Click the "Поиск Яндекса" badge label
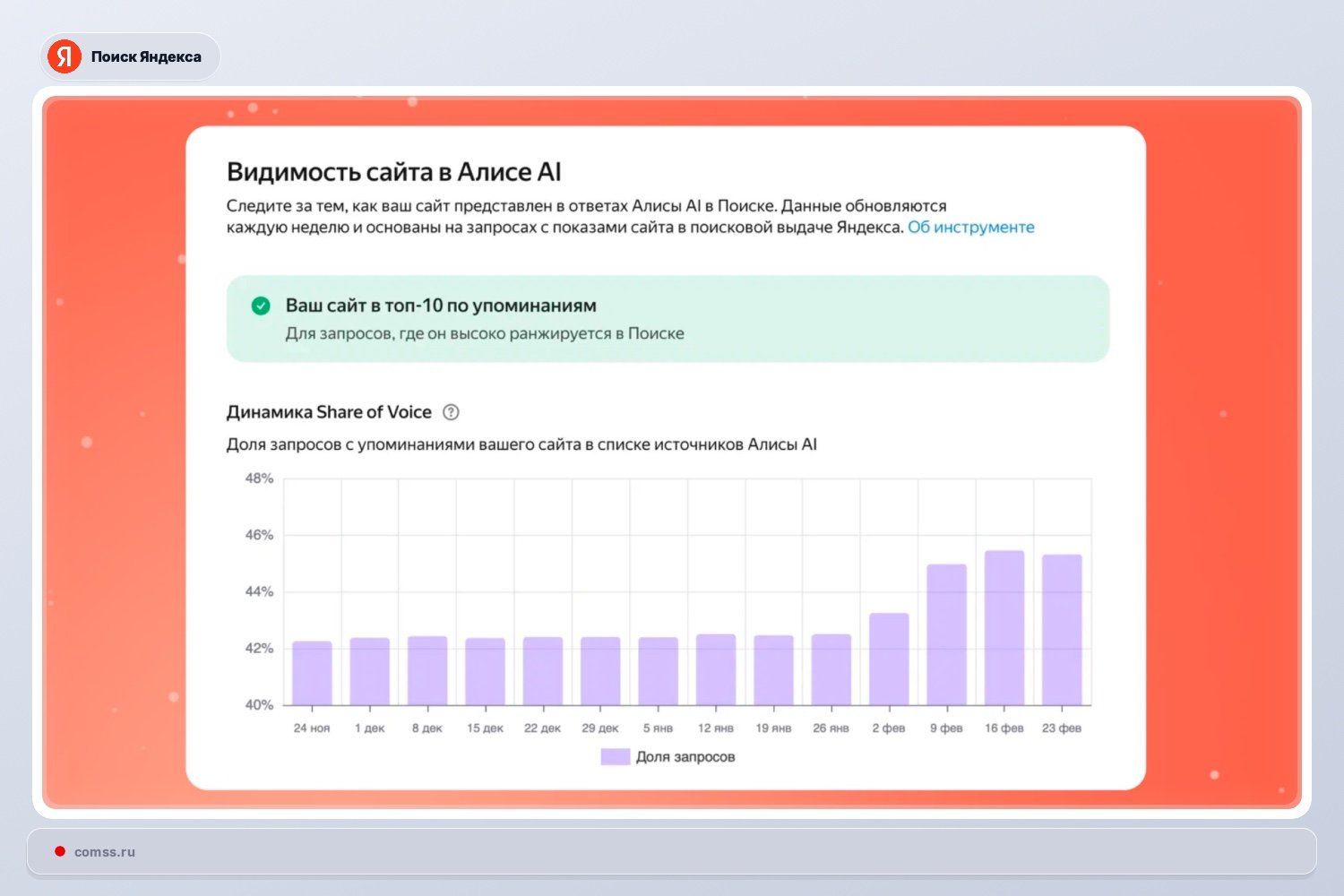1344x896 pixels. (146, 56)
